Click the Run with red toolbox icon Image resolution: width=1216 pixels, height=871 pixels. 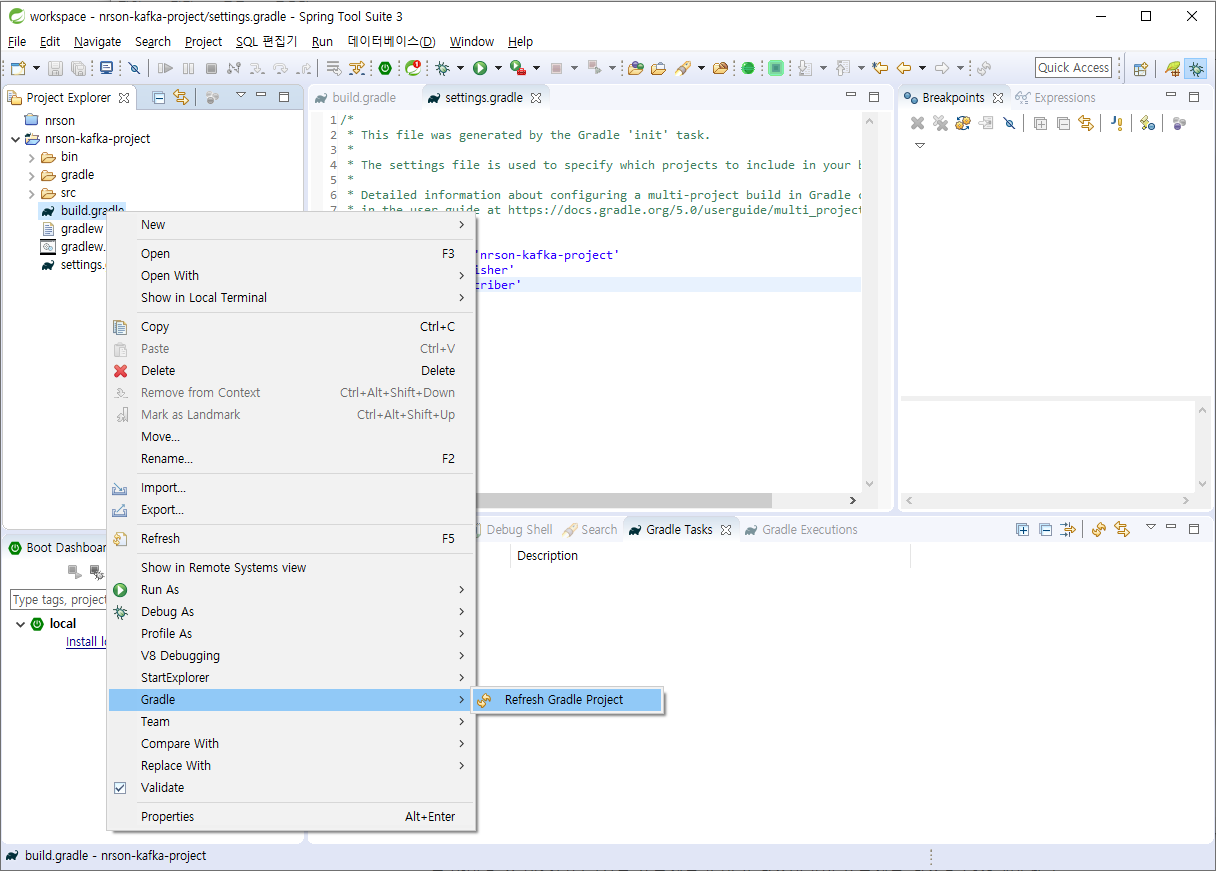click(517, 68)
